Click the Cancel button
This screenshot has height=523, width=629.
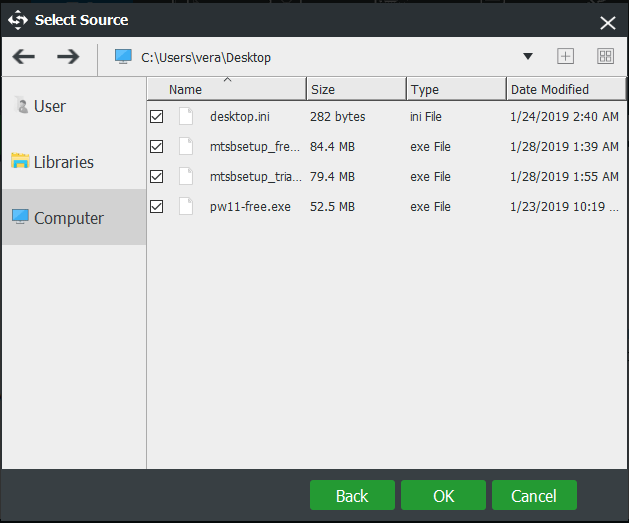[534, 495]
